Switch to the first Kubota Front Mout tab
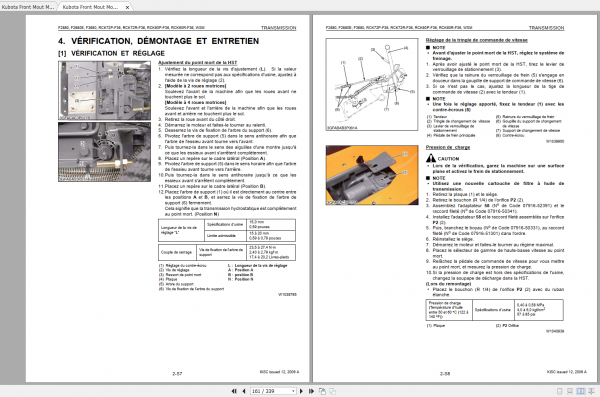Viewport: 600px width, 397px height. click(x=28, y=7)
